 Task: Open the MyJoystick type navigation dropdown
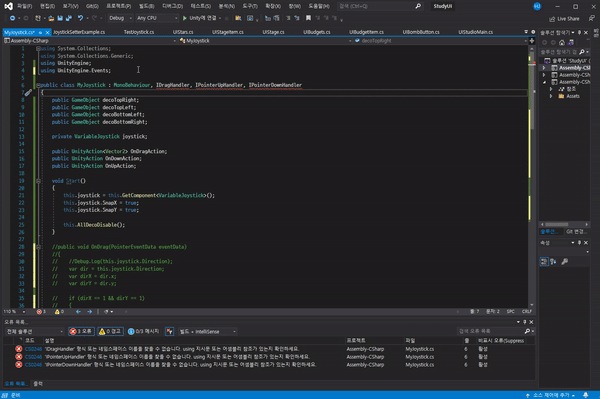265,41
